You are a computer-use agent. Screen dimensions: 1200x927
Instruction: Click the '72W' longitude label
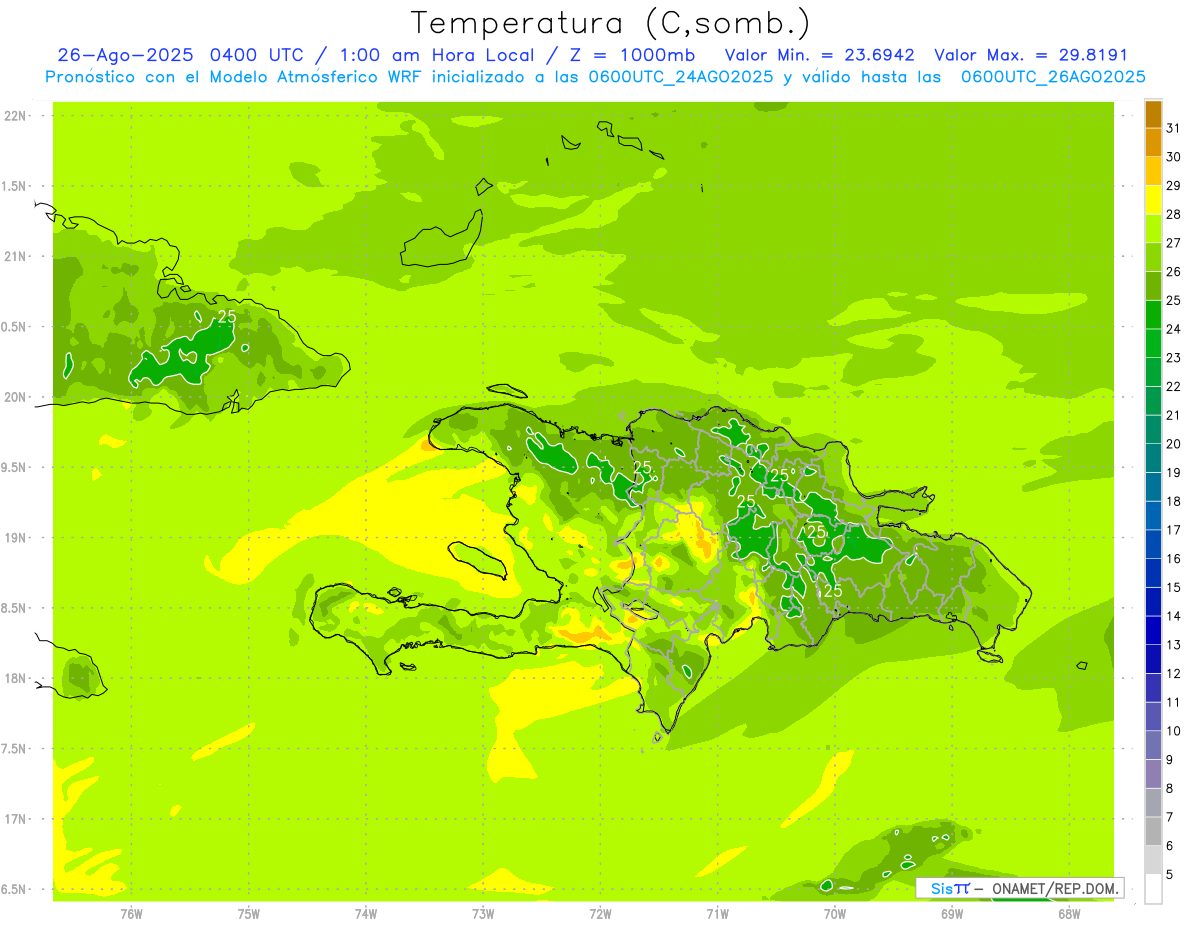[600, 914]
